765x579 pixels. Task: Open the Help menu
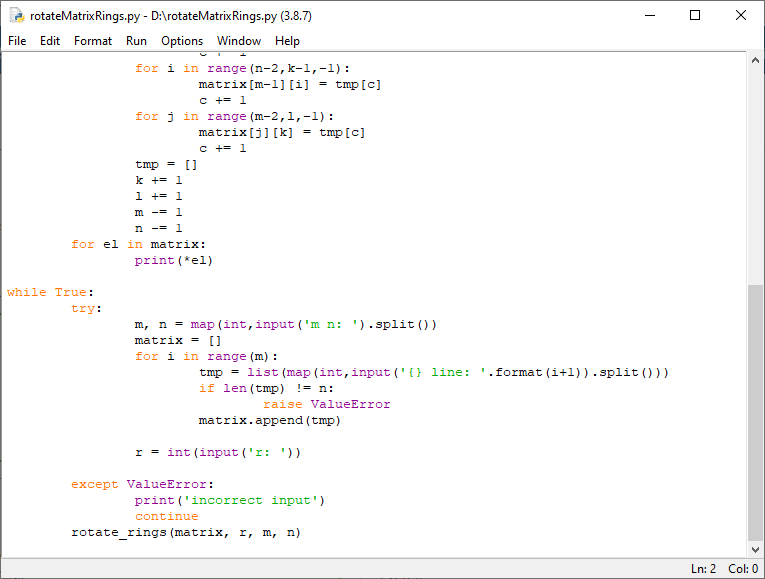(x=287, y=41)
